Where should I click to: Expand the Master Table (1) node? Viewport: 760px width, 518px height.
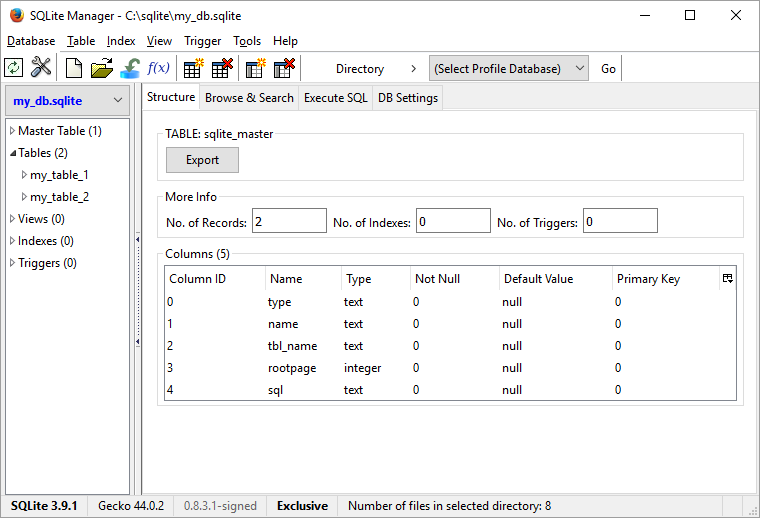click(x=13, y=131)
